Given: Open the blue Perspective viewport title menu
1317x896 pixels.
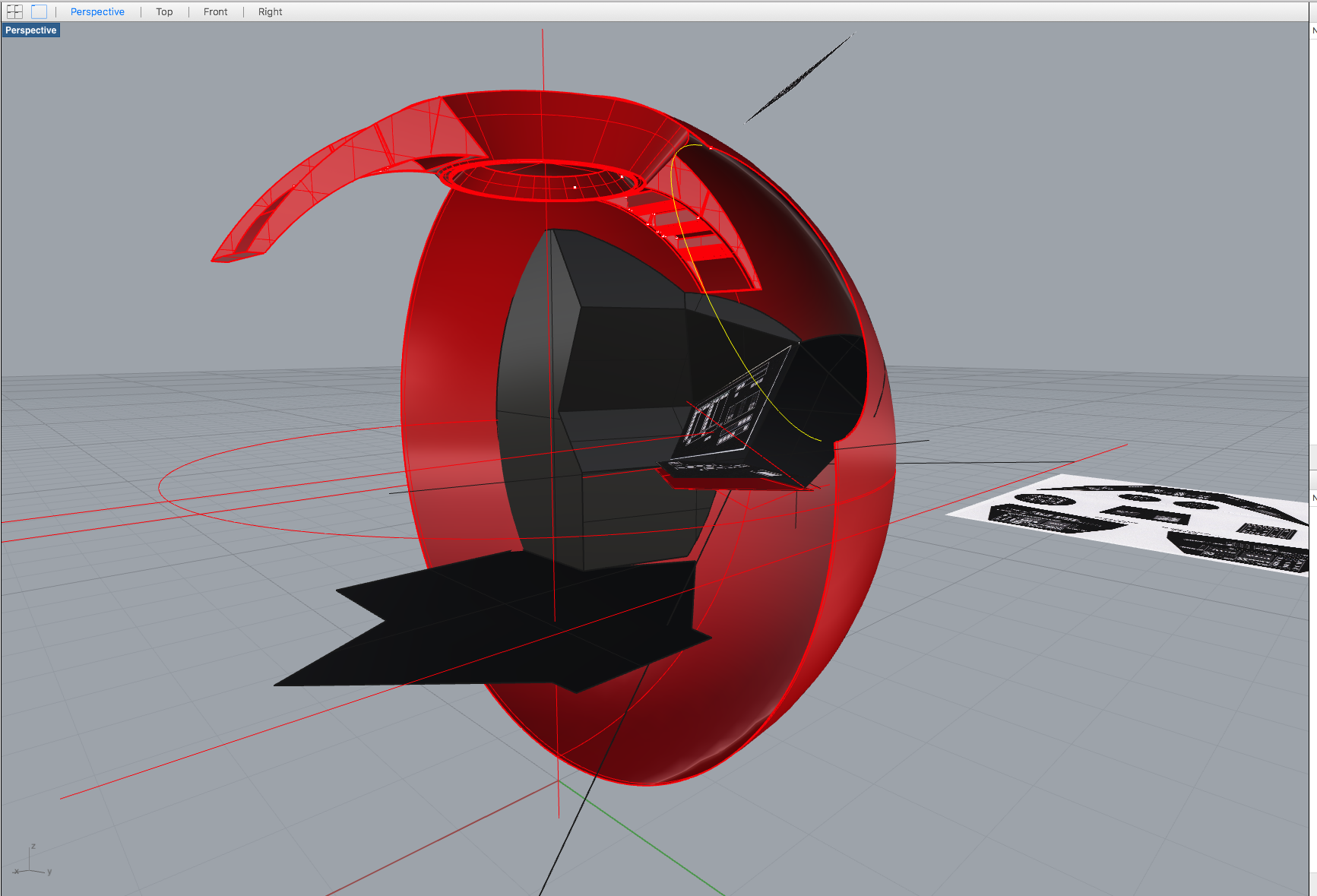Looking at the screenshot, I should (31, 30).
